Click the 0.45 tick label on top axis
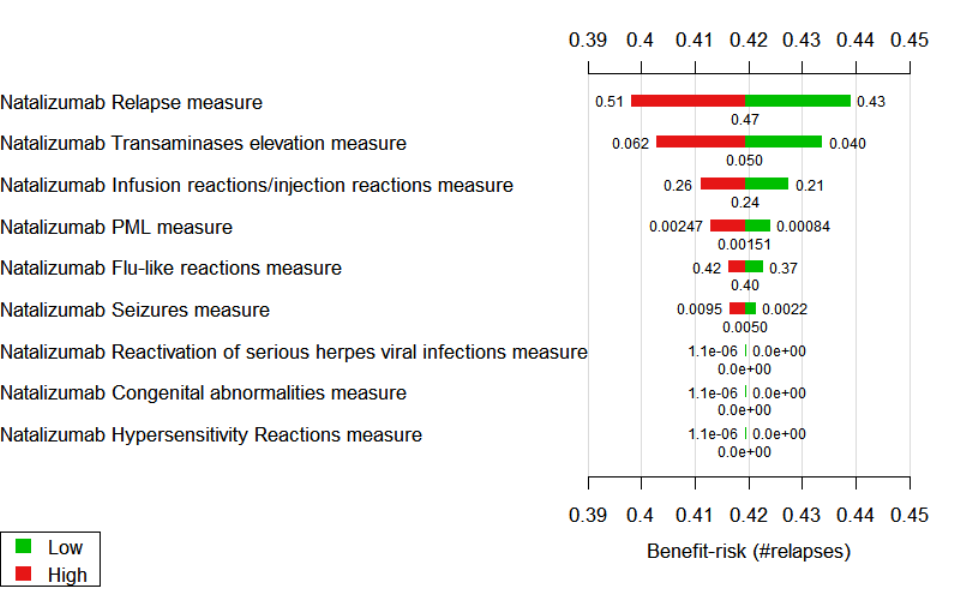Screen dimensions: 960x600 909,40
